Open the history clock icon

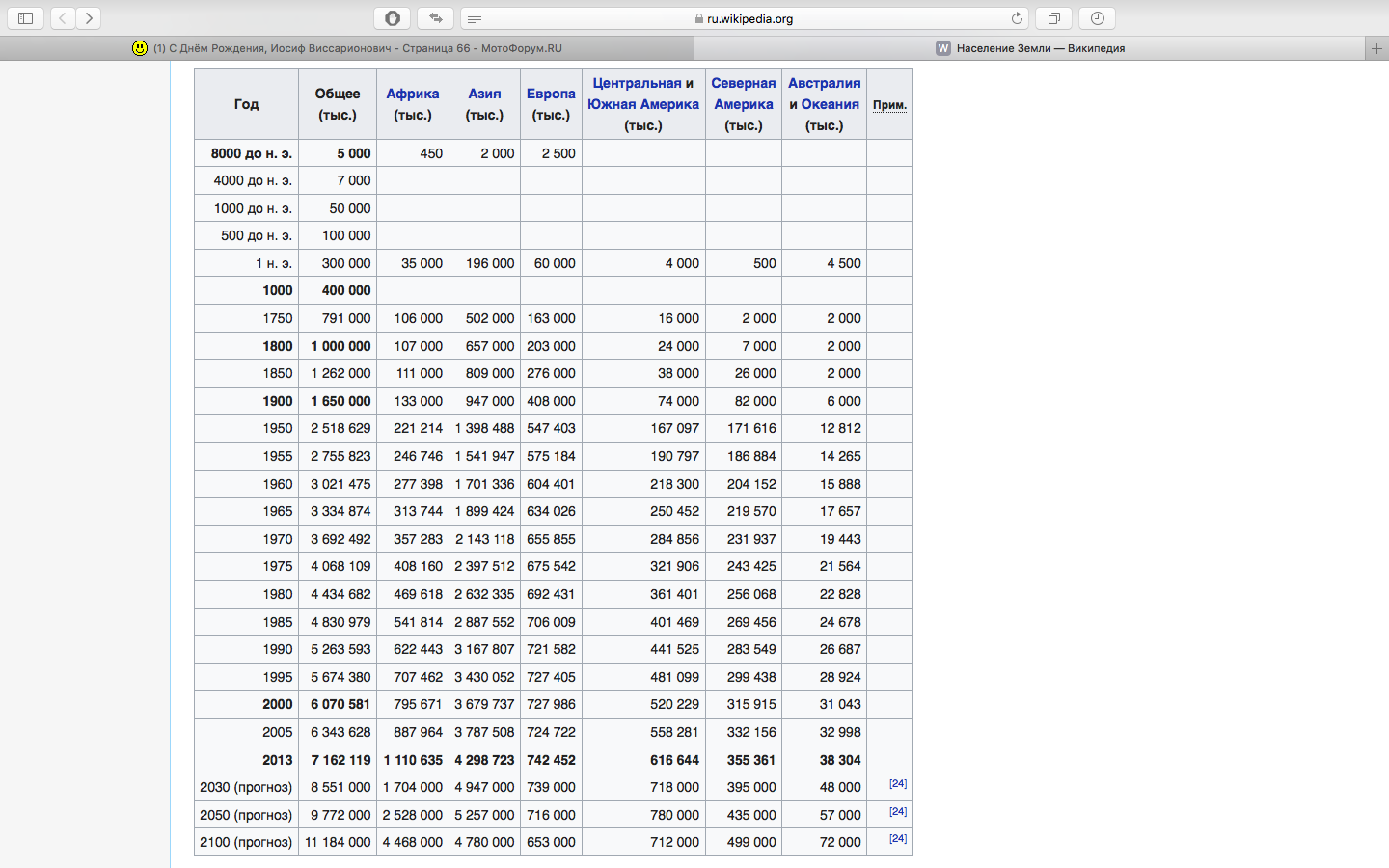1098,18
